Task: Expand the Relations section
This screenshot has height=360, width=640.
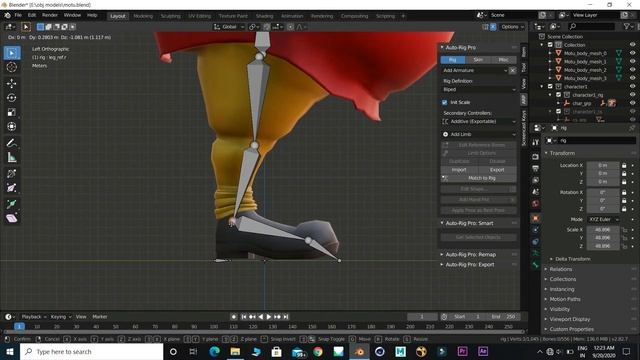Action: [560, 269]
